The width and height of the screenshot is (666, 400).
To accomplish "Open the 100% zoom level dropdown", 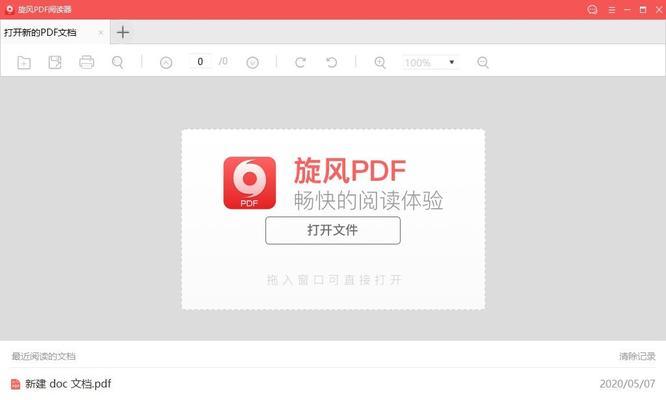I will (x=430, y=62).
